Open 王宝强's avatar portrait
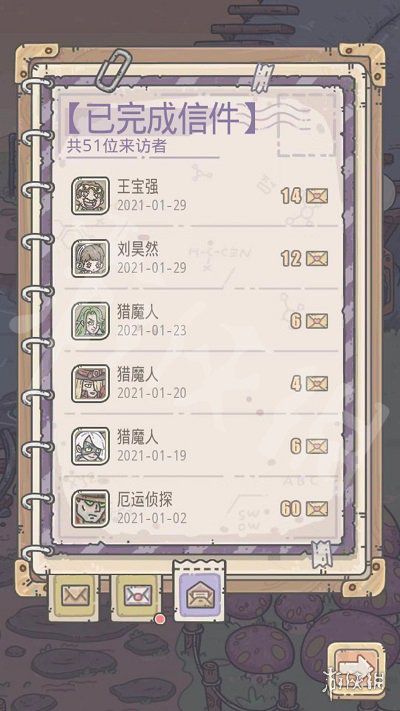 pos(90,196)
